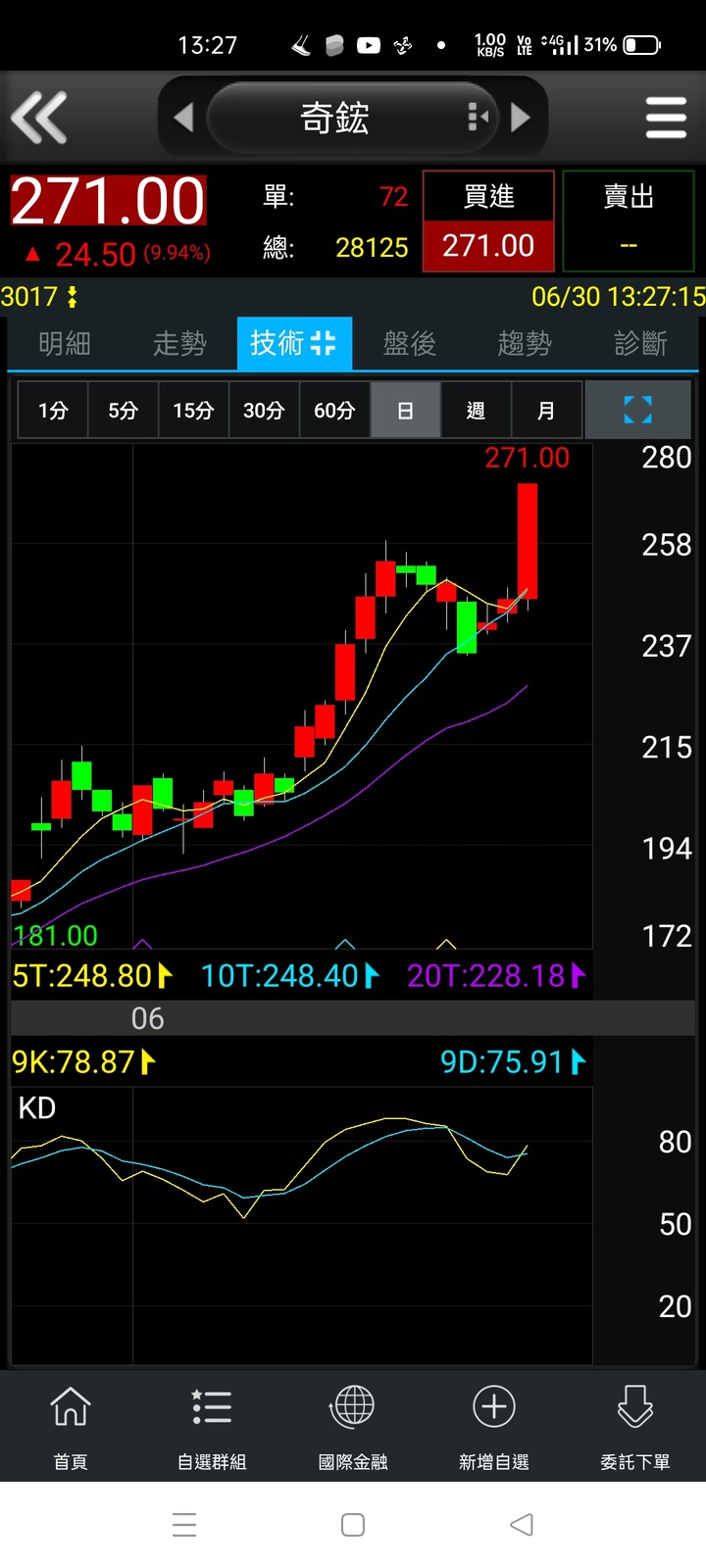Tap the 賣出 sell button
Screen dimensions: 706x1568
pyautogui.click(x=629, y=220)
